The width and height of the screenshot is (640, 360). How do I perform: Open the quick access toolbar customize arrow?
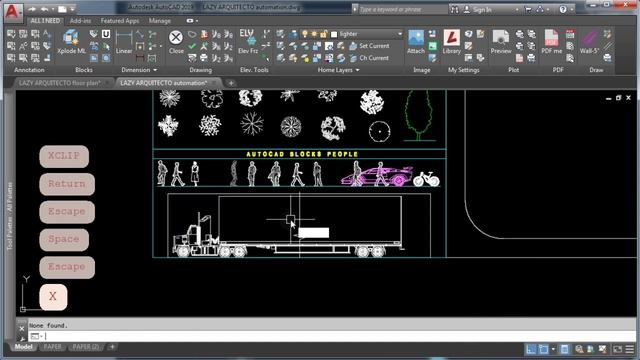click(x=72, y=9)
